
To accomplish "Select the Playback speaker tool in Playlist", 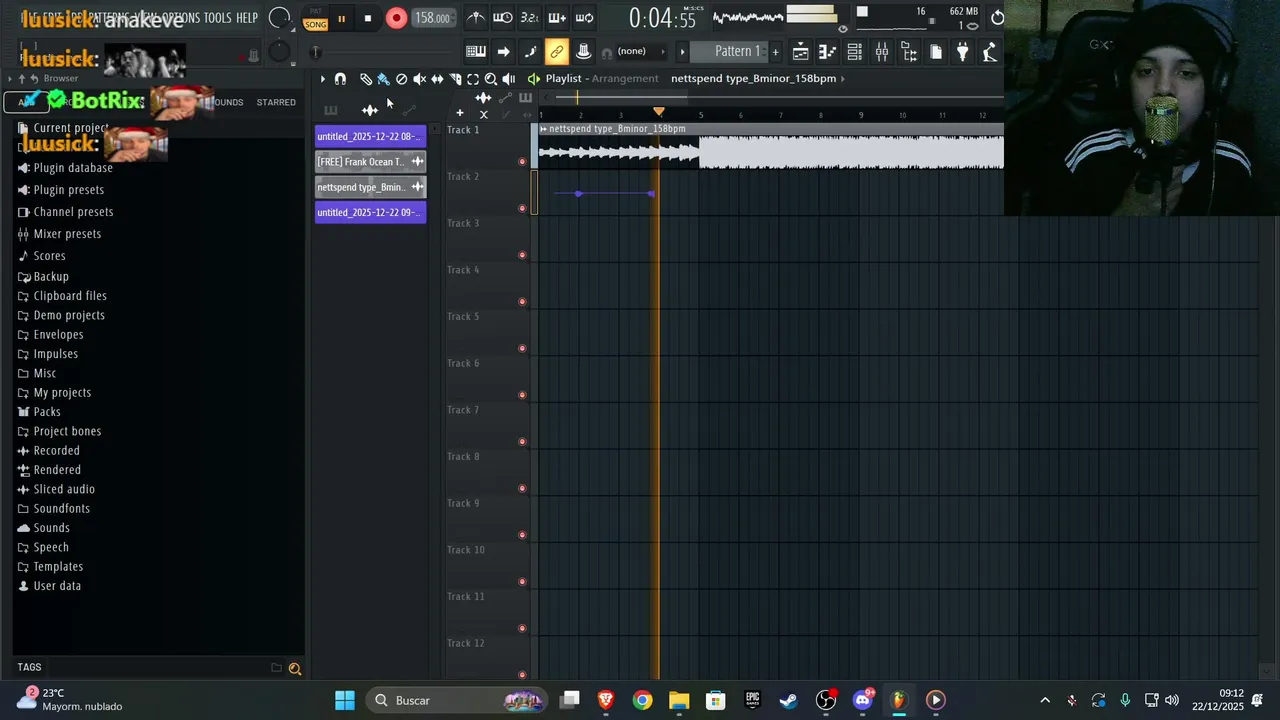I will point(509,79).
